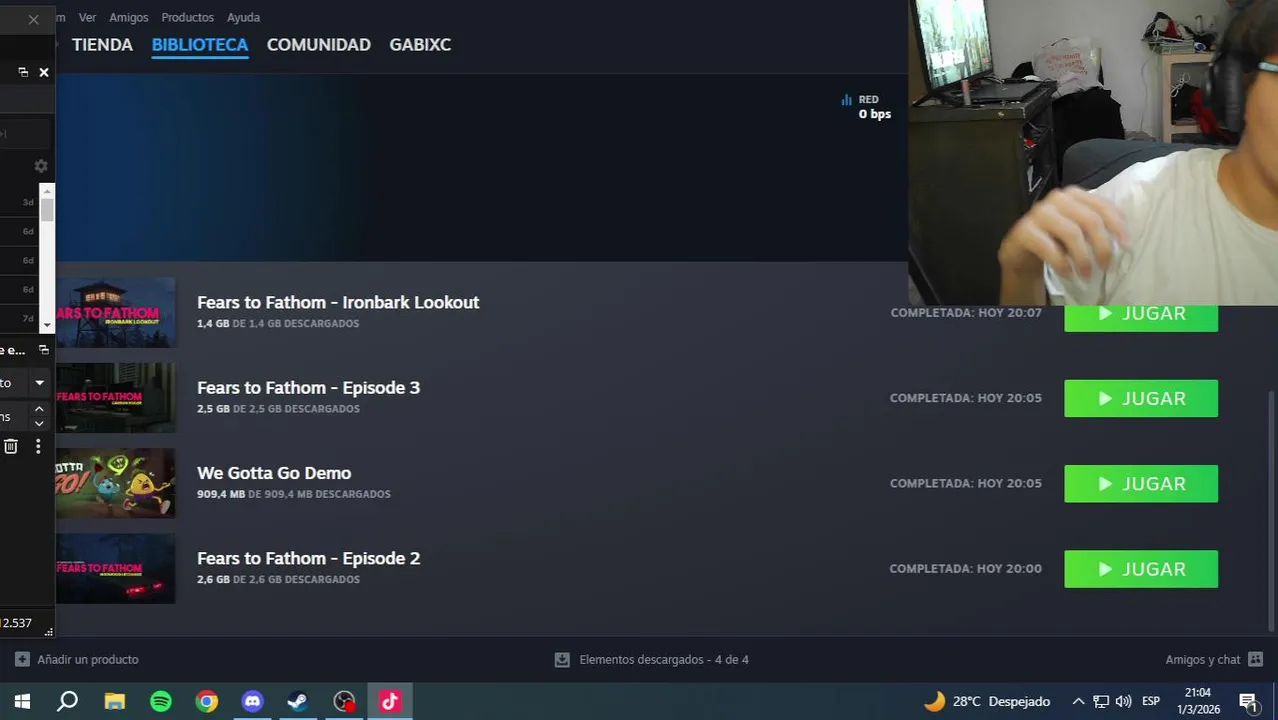Screen dimensions: 1278x720
Task: Close the left window tab
Action: (x=33, y=19)
